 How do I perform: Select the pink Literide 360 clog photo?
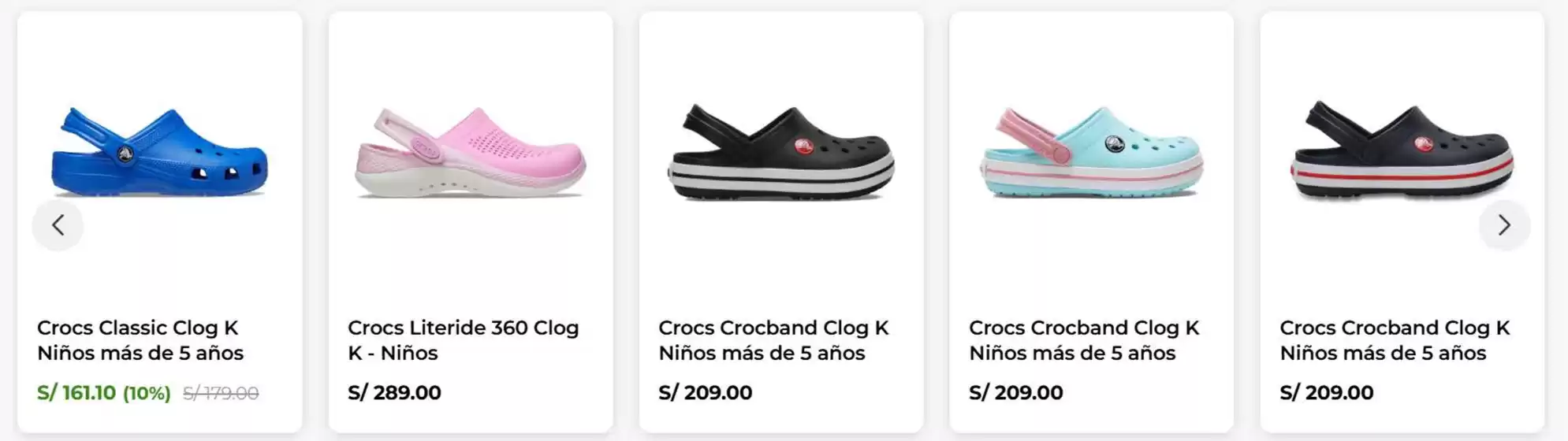point(470,153)
